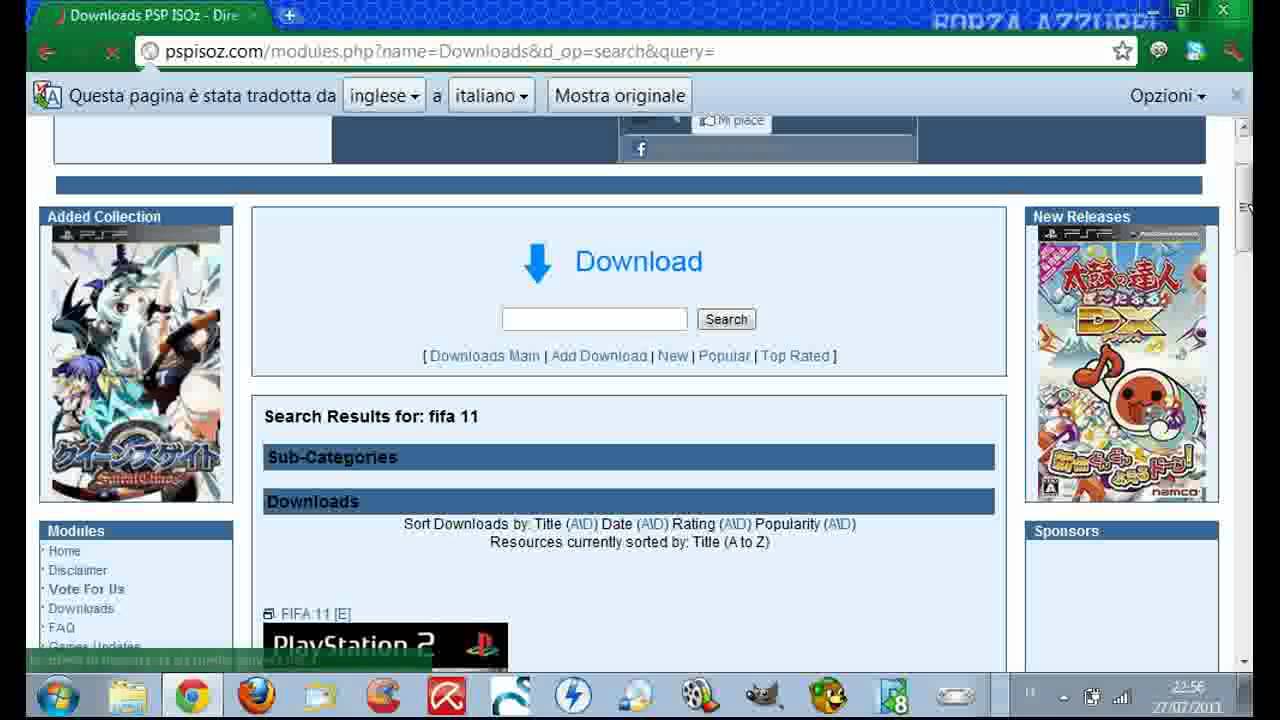
Task: Select the Downloads PSP ISOz browser tab
Action: tap(155, 15)
